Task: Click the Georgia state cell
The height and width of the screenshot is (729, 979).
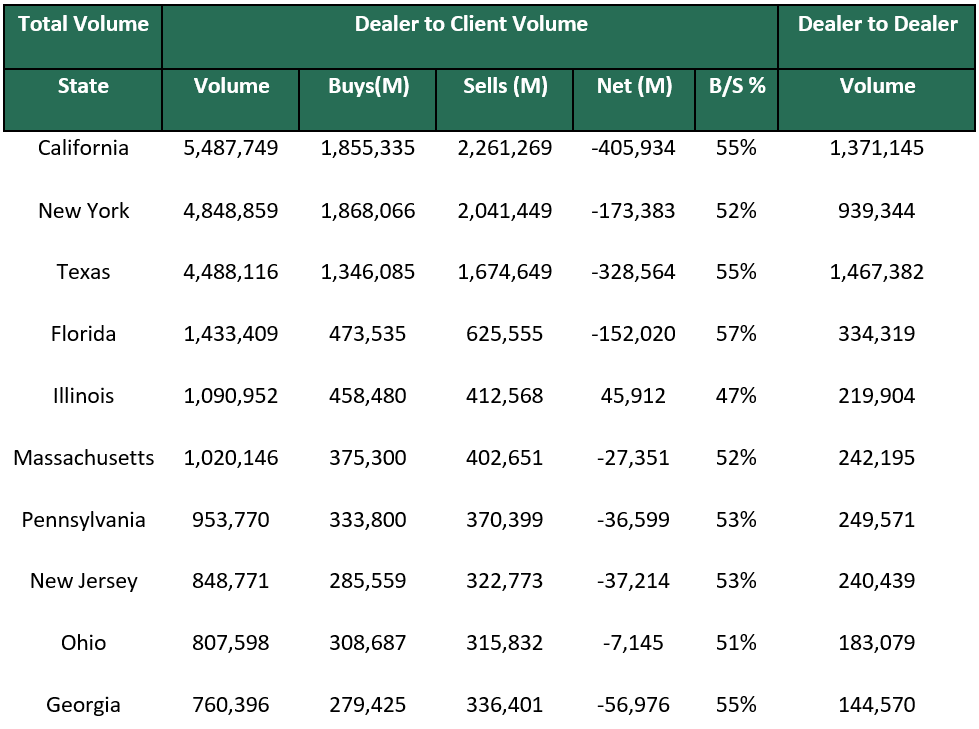Action: pyautogui.click(x=83, y=705)
